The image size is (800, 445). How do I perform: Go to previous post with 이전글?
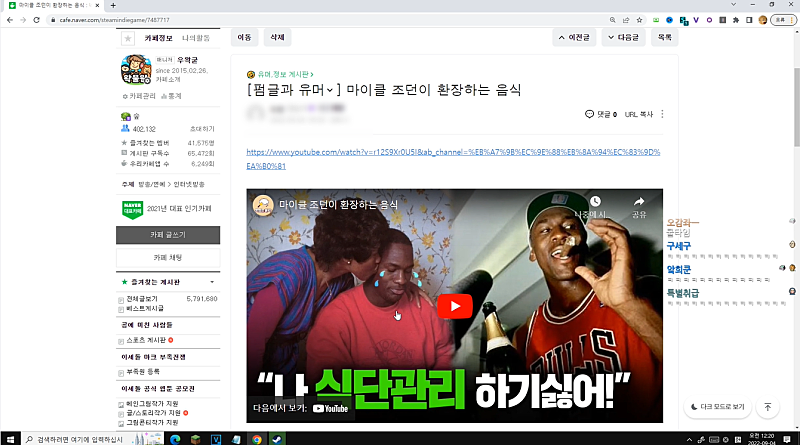(574, 37)
